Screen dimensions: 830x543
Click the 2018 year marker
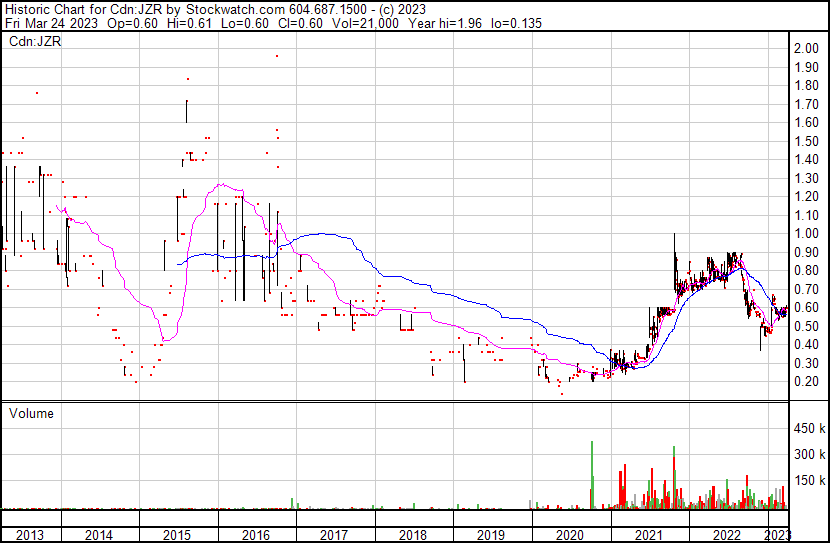pos(413,535)
